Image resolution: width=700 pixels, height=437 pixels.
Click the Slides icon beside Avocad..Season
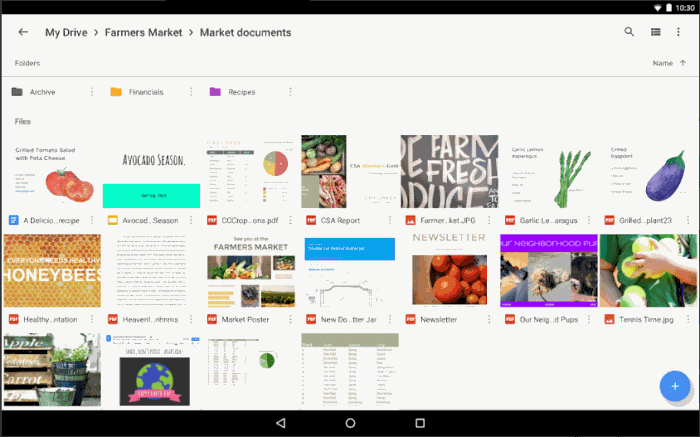pyautogui.click(x=113, y=220)
